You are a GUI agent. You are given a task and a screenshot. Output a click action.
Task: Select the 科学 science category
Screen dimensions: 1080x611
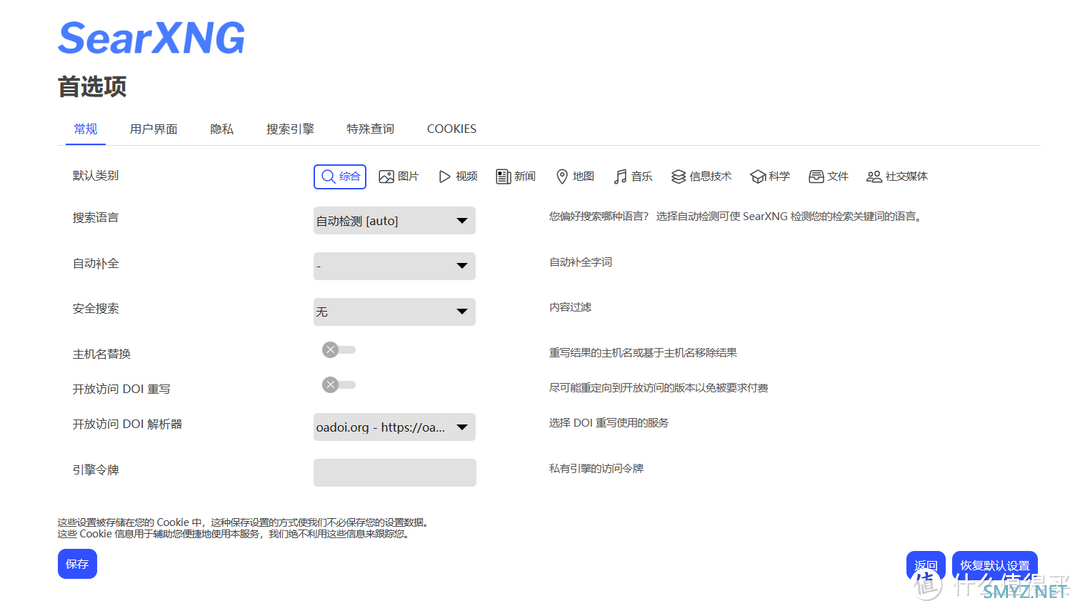click(x=770, y=176)
